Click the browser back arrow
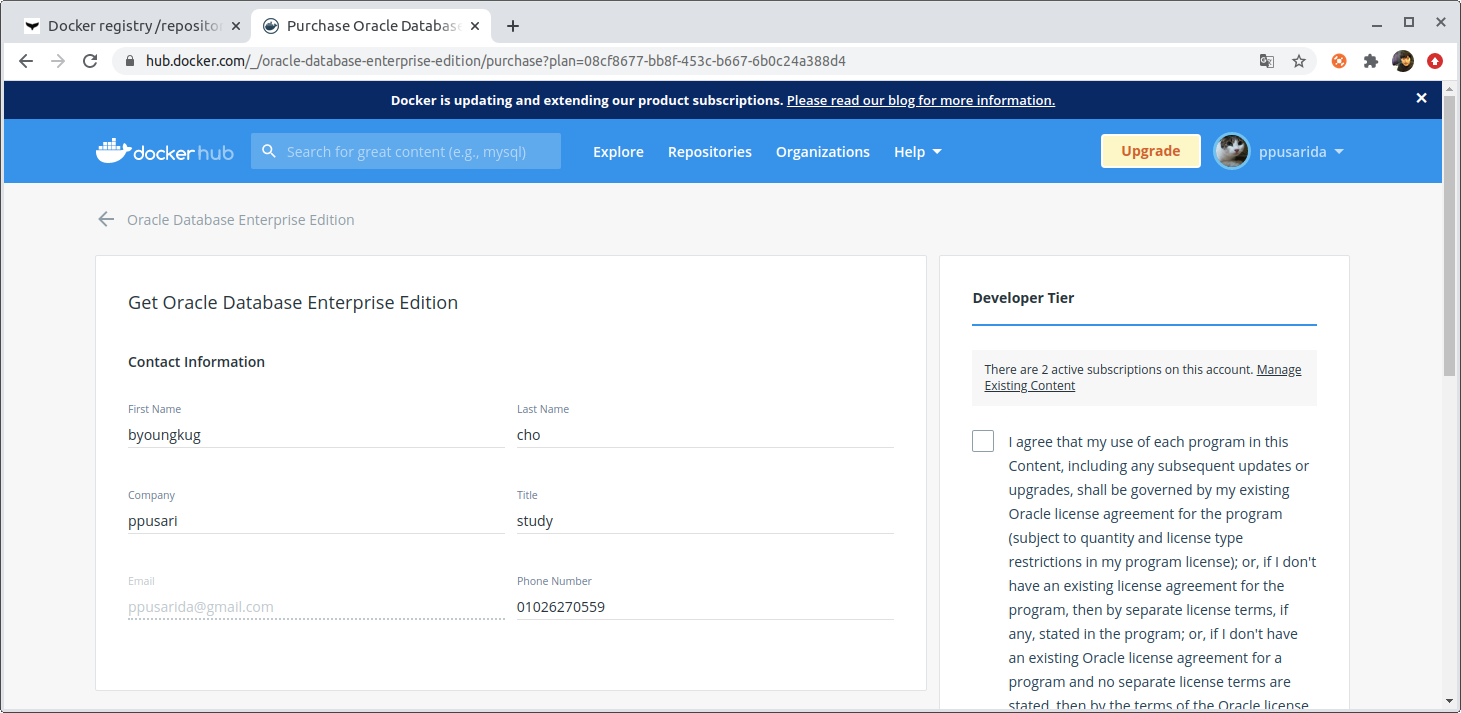Image resolution: width=1461 pixels, height=713 pixels. 26,61
